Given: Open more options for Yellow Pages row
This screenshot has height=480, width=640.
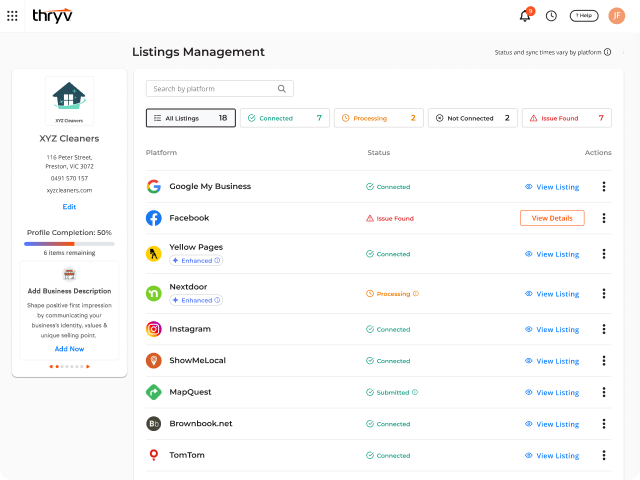Looking at the screenshot, I should (604, 254).
